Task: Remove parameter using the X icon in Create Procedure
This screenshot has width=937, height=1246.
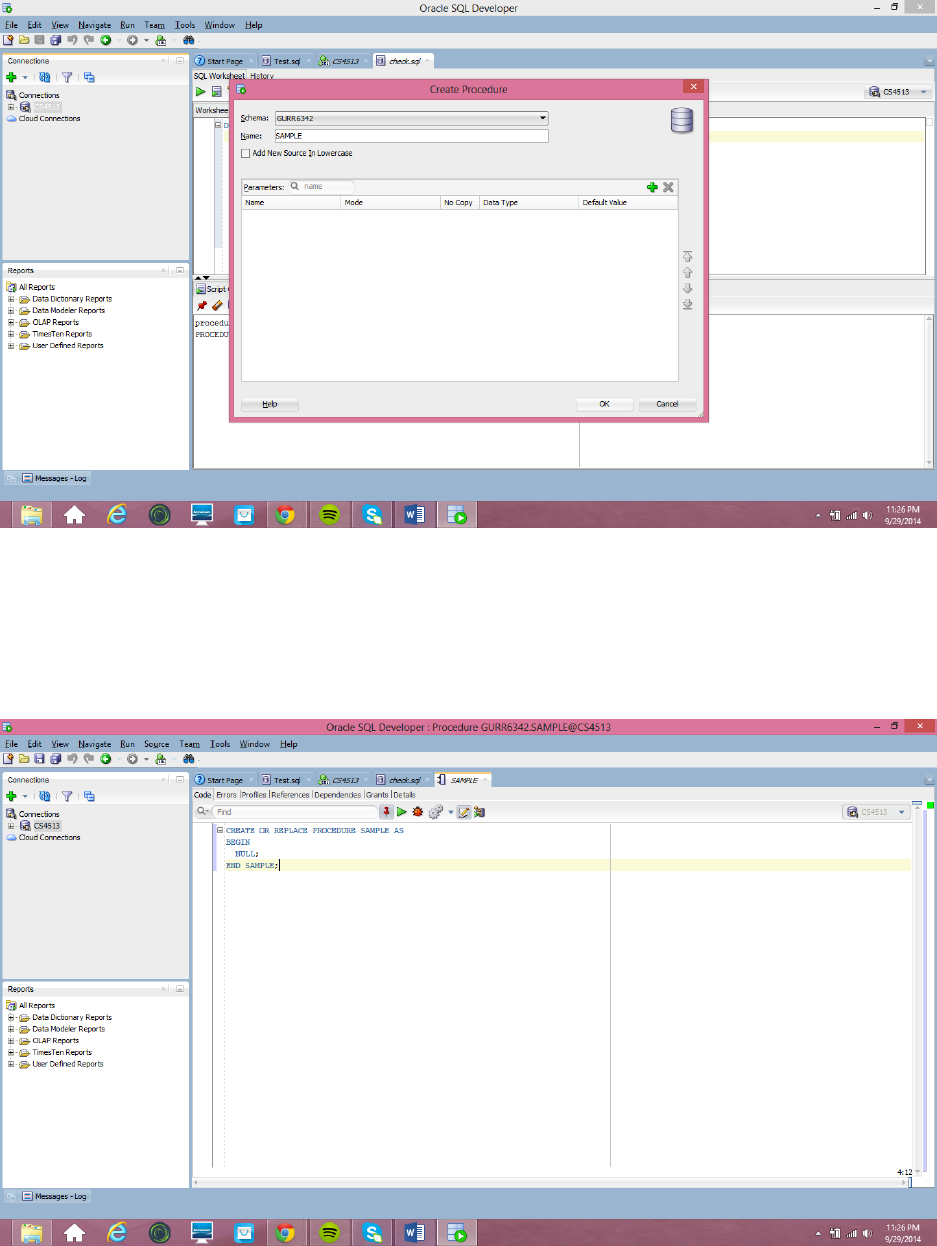Action: click(668, 187)
